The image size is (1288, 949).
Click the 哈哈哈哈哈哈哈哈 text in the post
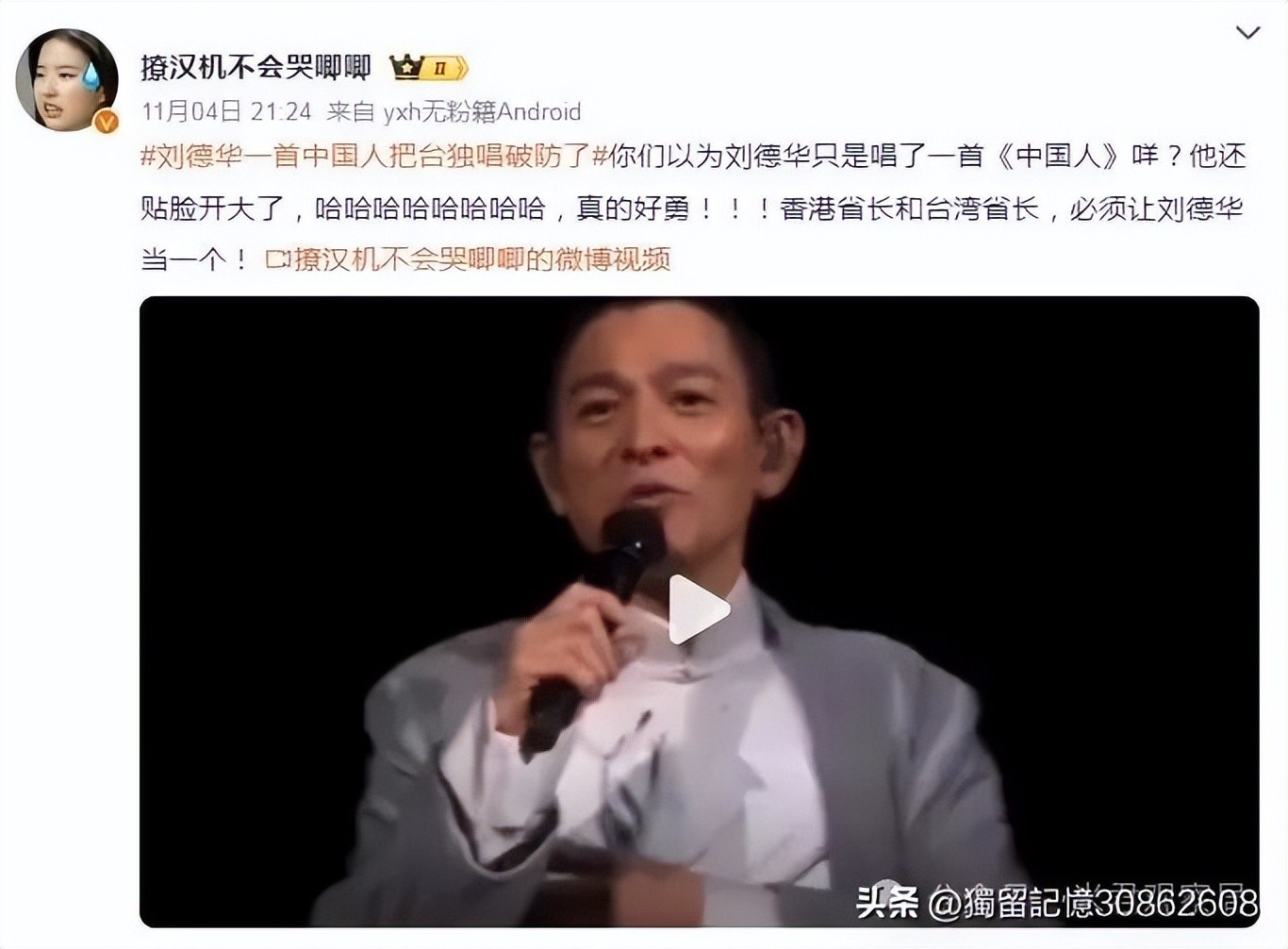point(430,208)
